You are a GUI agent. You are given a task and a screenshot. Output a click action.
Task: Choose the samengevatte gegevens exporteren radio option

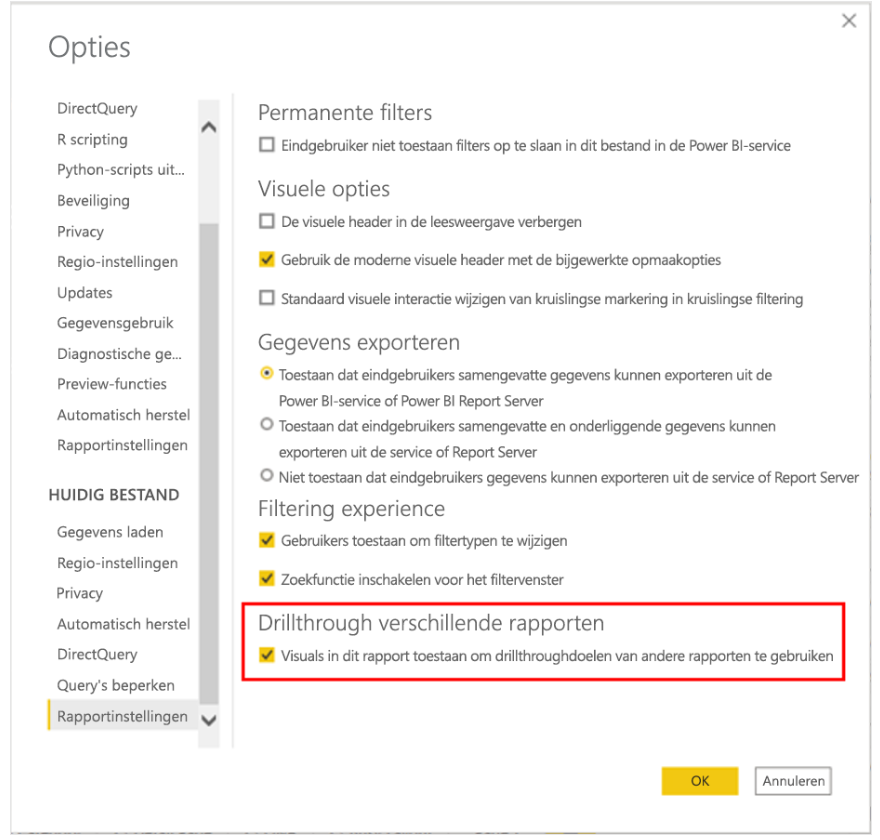pos(267,374)
